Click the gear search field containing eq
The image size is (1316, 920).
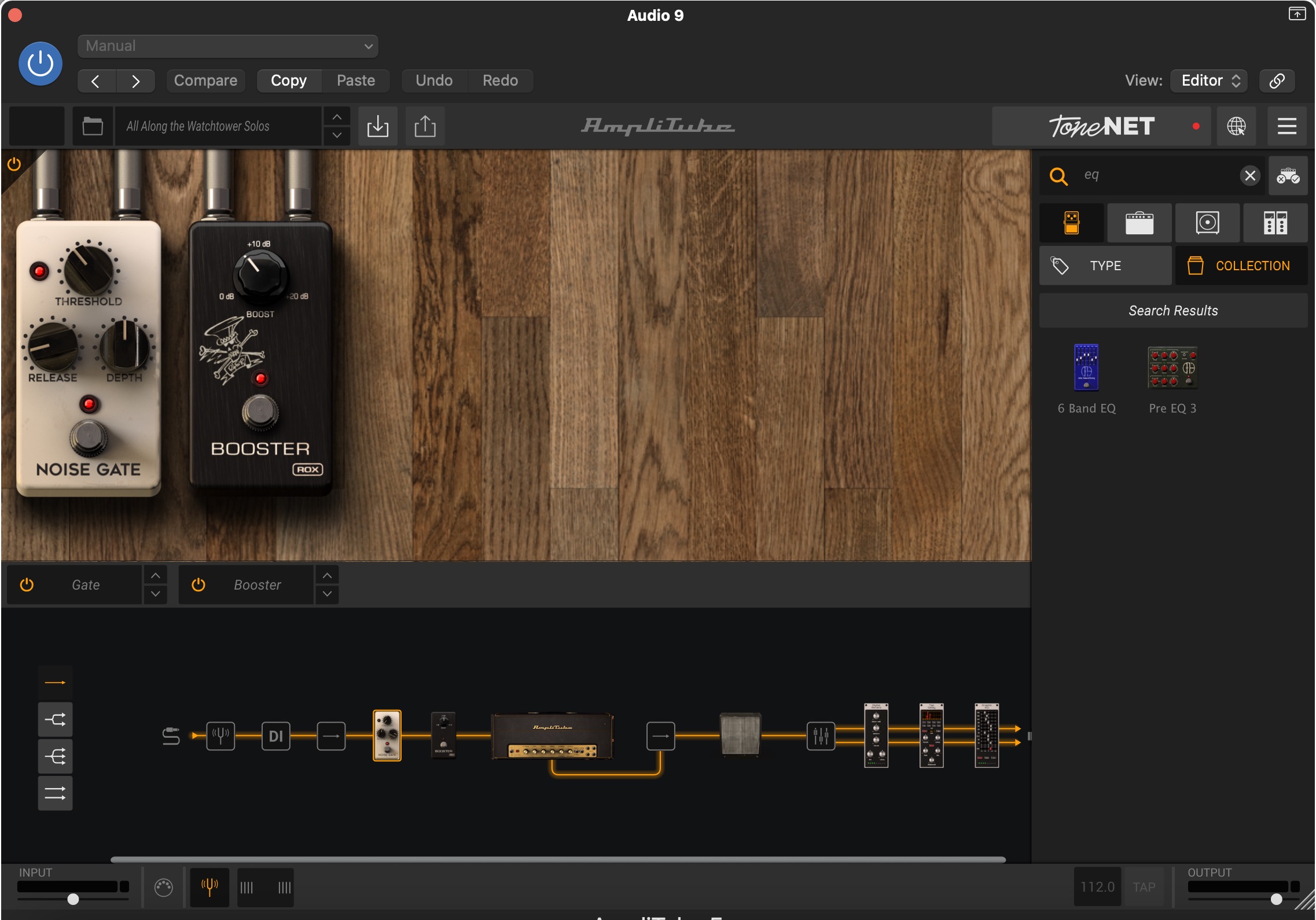[1152, 175]
